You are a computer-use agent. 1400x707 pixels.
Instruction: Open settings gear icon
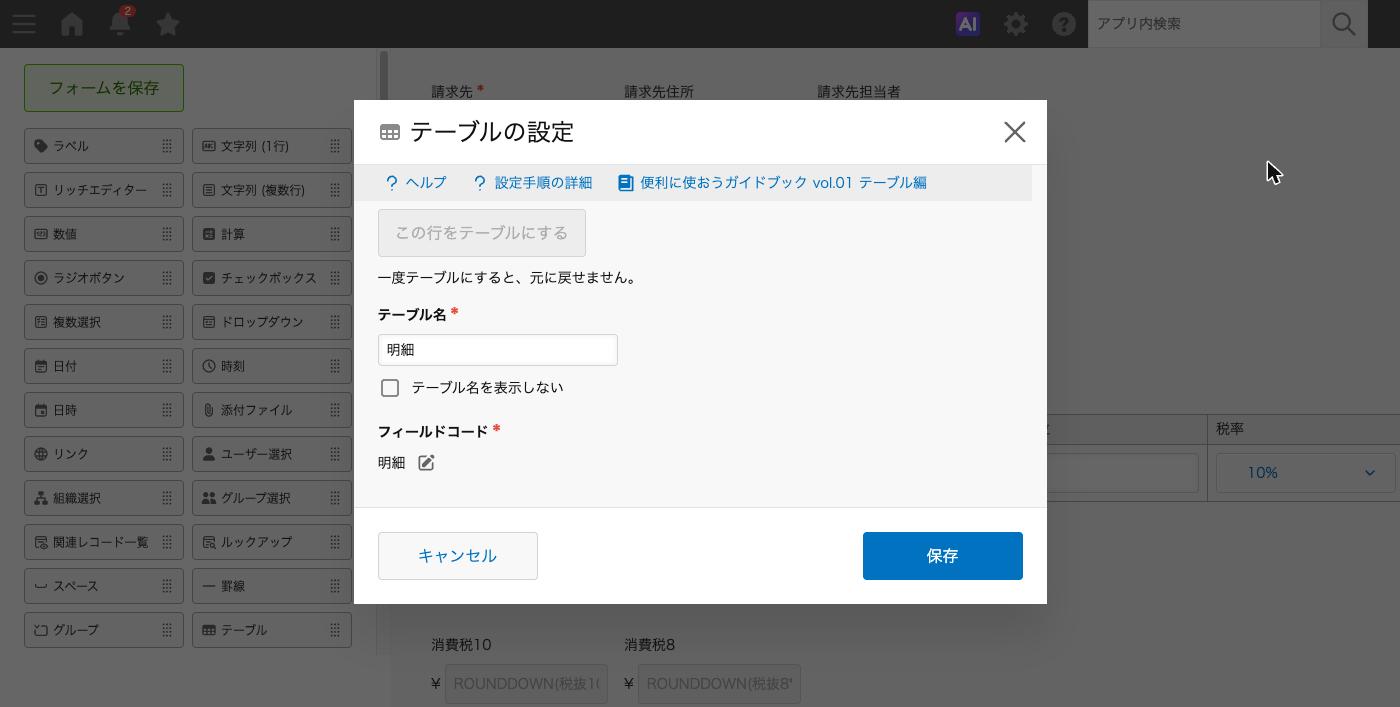[1016, 24]
